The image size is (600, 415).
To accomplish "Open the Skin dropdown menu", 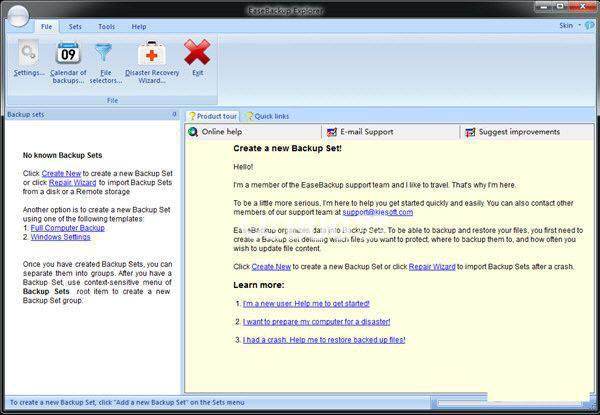I will click(570, 26).
